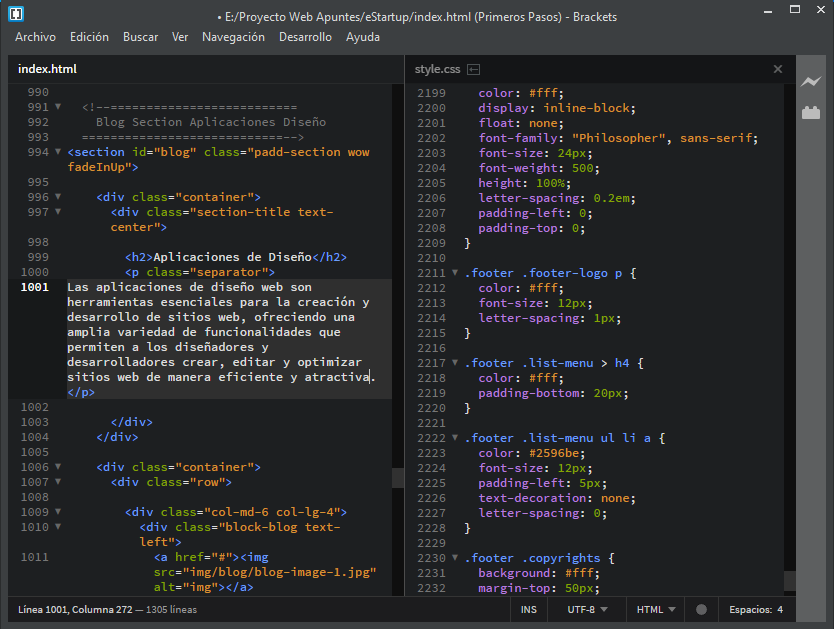The height and width of the screenshot is (629, 834).
Task: Click line number 1001 in the gutter
Action: click(35, 287)
